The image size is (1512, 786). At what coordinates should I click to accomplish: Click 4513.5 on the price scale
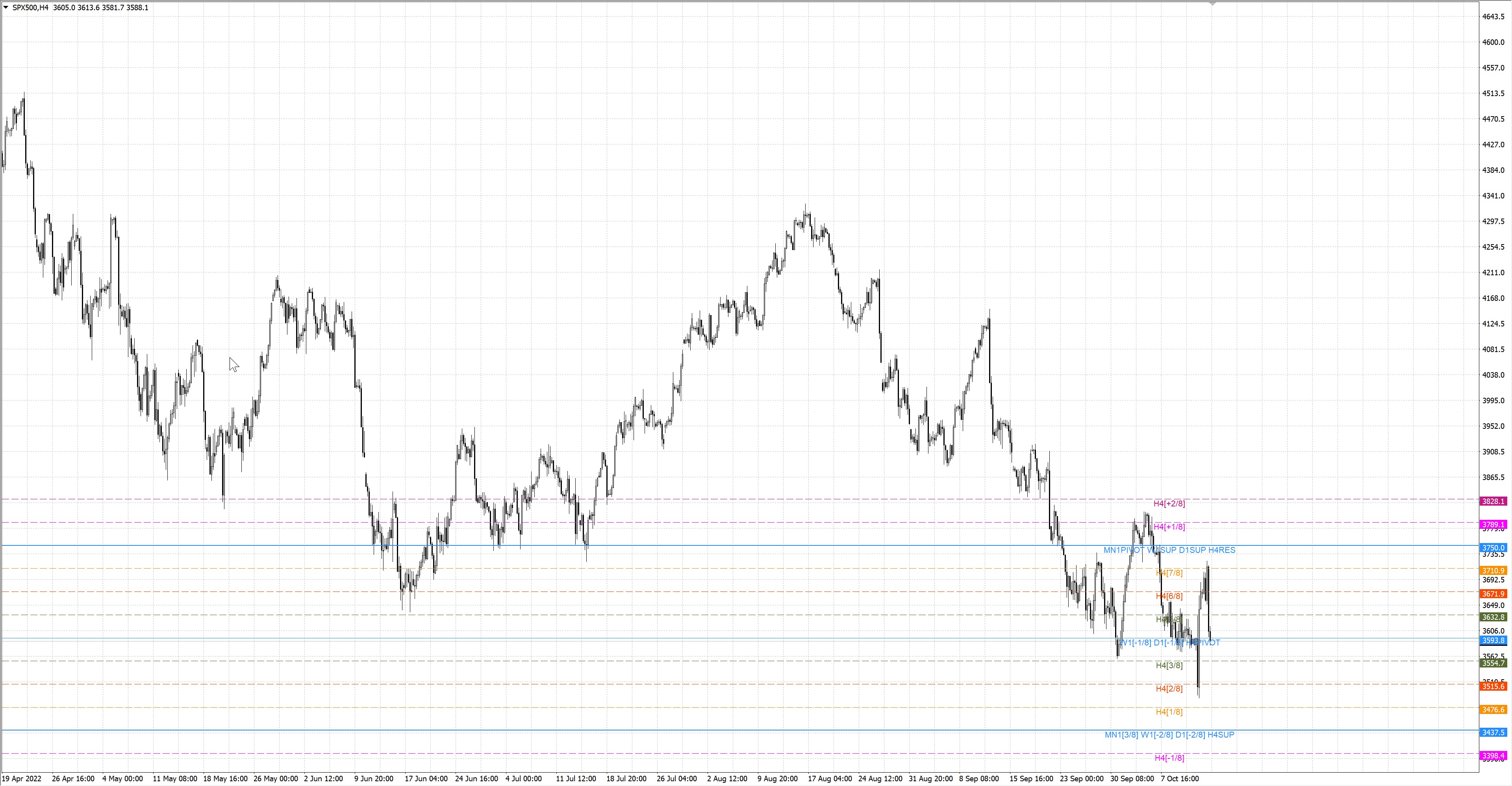[1493, 93]
